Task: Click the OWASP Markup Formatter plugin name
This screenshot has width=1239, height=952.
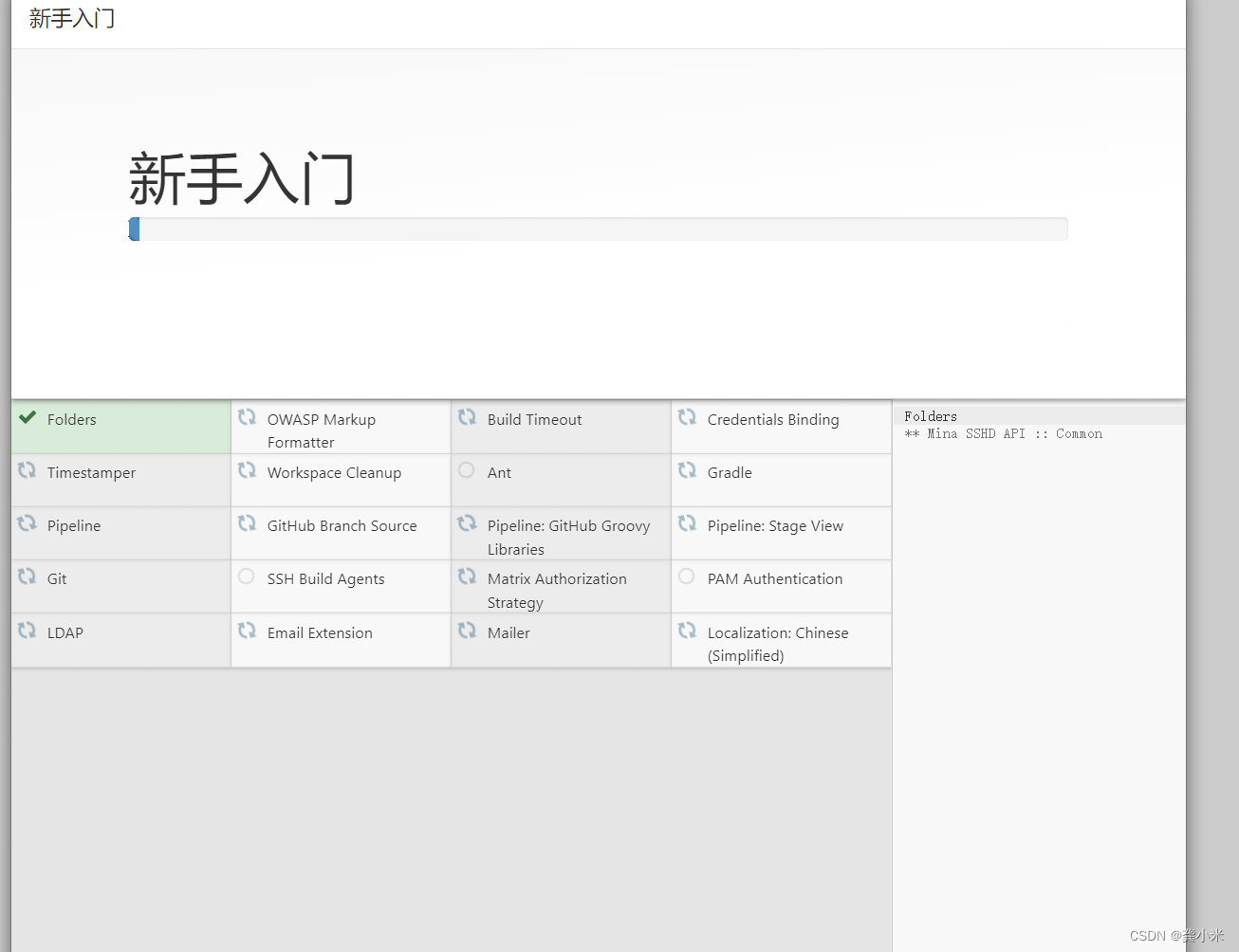Action: (x=322, y=430)
